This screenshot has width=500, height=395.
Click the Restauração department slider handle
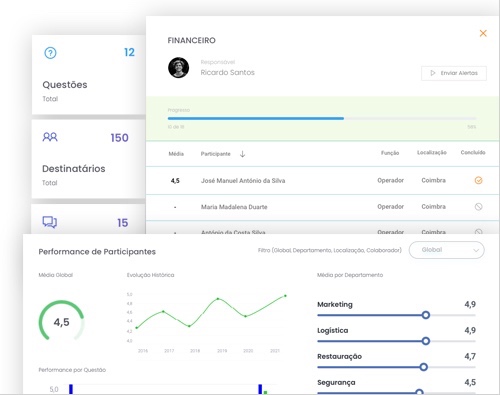tap(423, 367)
